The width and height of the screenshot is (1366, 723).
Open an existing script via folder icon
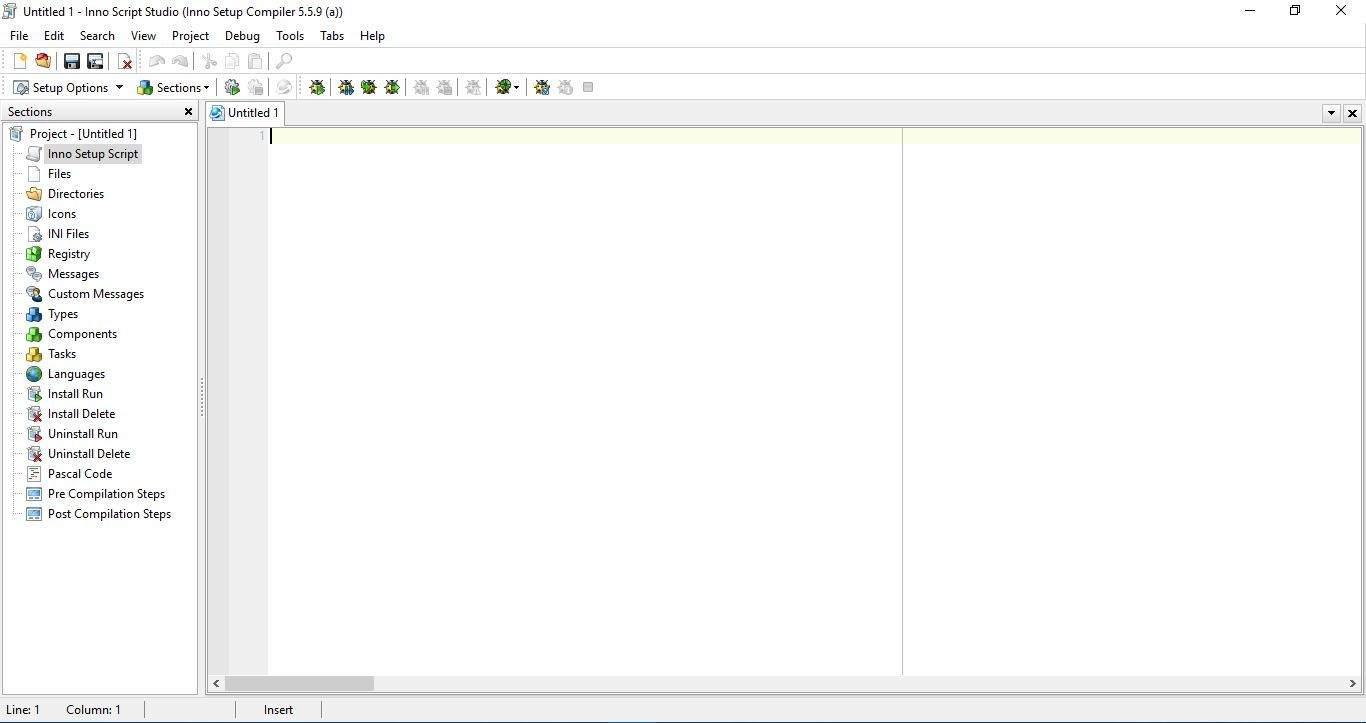point(43,61)
